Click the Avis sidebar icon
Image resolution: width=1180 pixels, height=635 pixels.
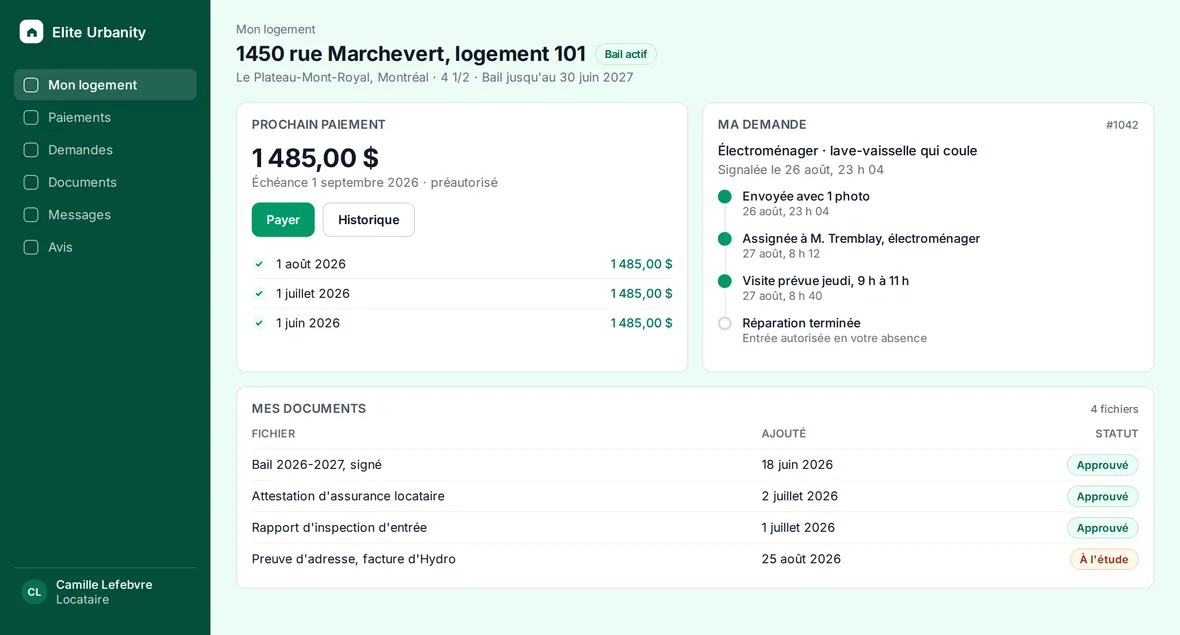[x=31, y=247]
